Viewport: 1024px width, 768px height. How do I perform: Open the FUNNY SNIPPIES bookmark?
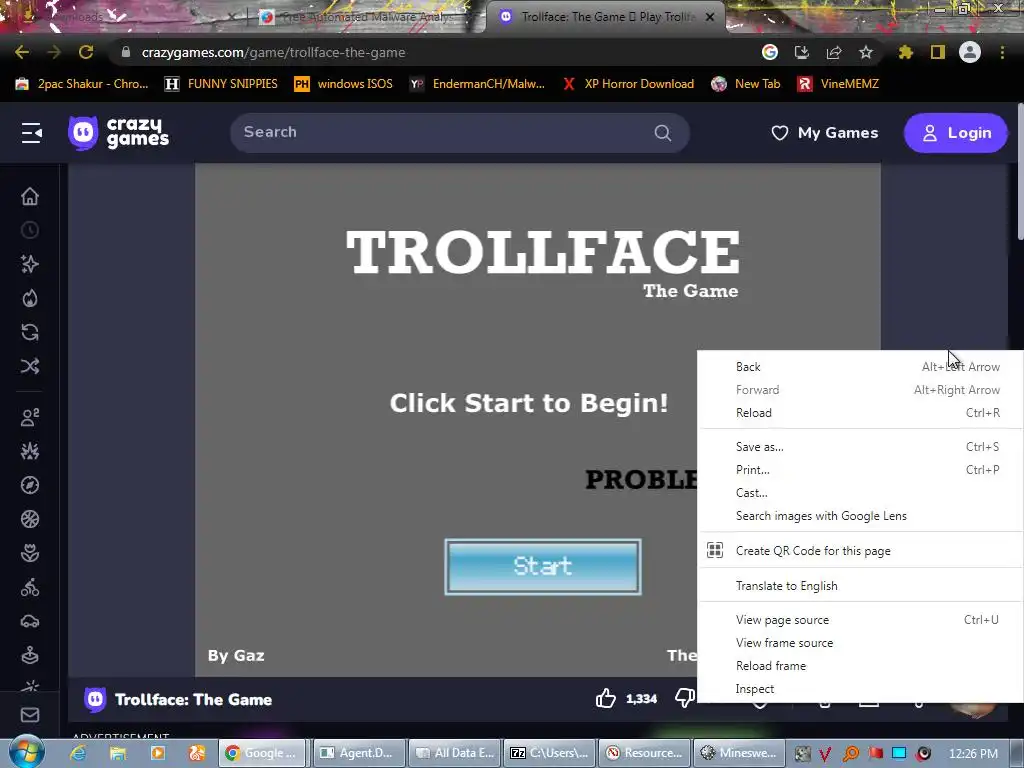point(221,84)
